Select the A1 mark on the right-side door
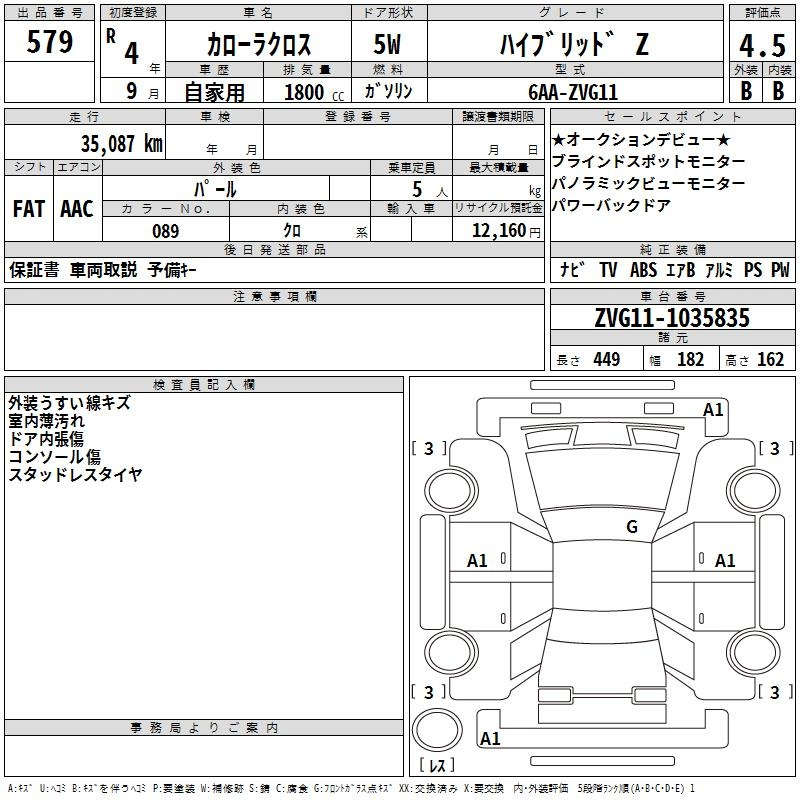Screen dimensions: 800x800 coord(725,561)
